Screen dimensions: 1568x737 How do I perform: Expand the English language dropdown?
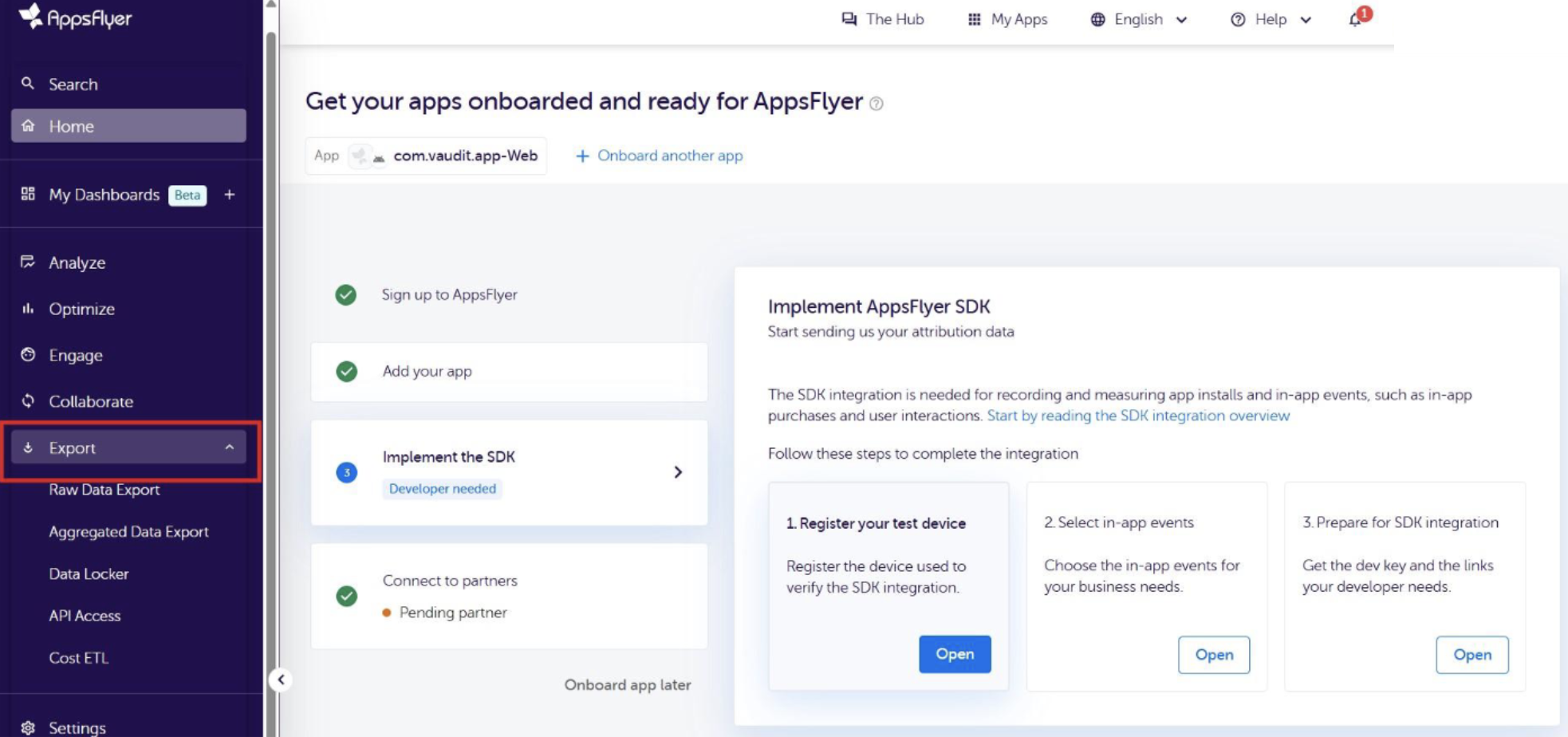(1181, 19)
